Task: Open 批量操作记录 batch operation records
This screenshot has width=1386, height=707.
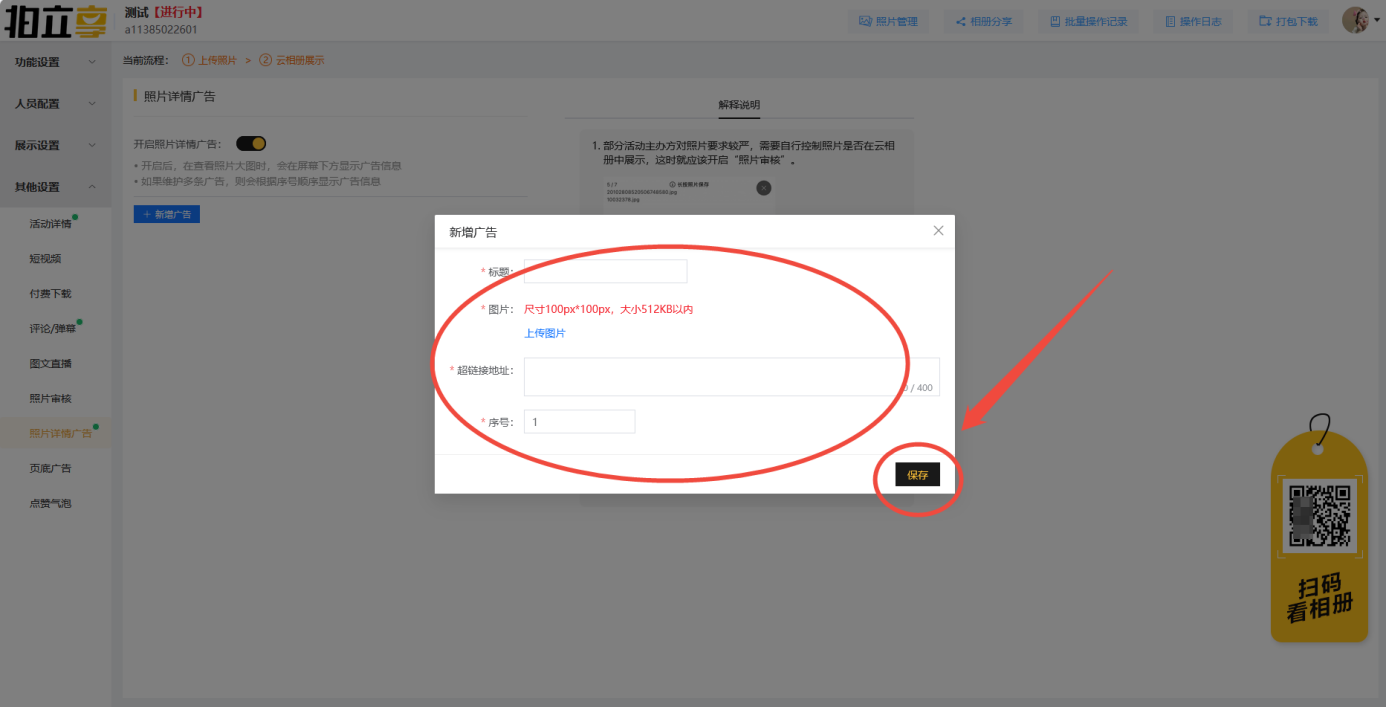Action: [x=1088, y=21]
